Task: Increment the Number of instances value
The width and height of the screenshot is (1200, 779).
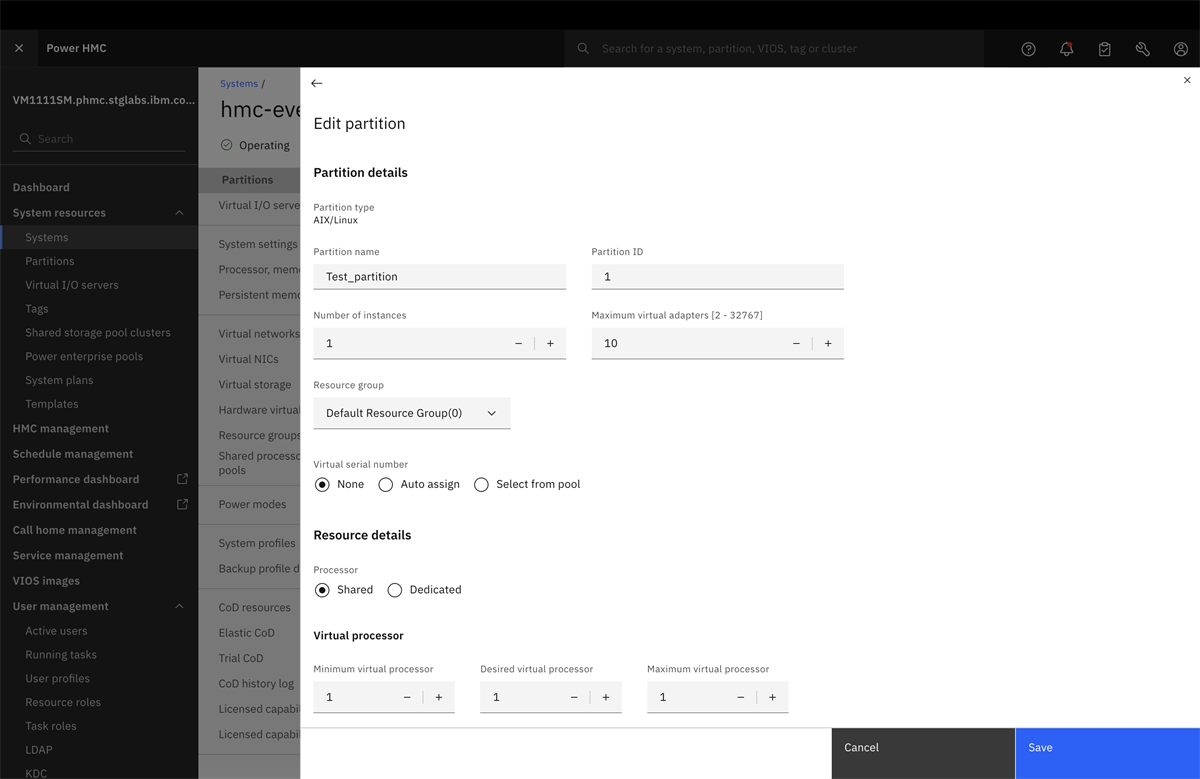Action: point(550,343)
